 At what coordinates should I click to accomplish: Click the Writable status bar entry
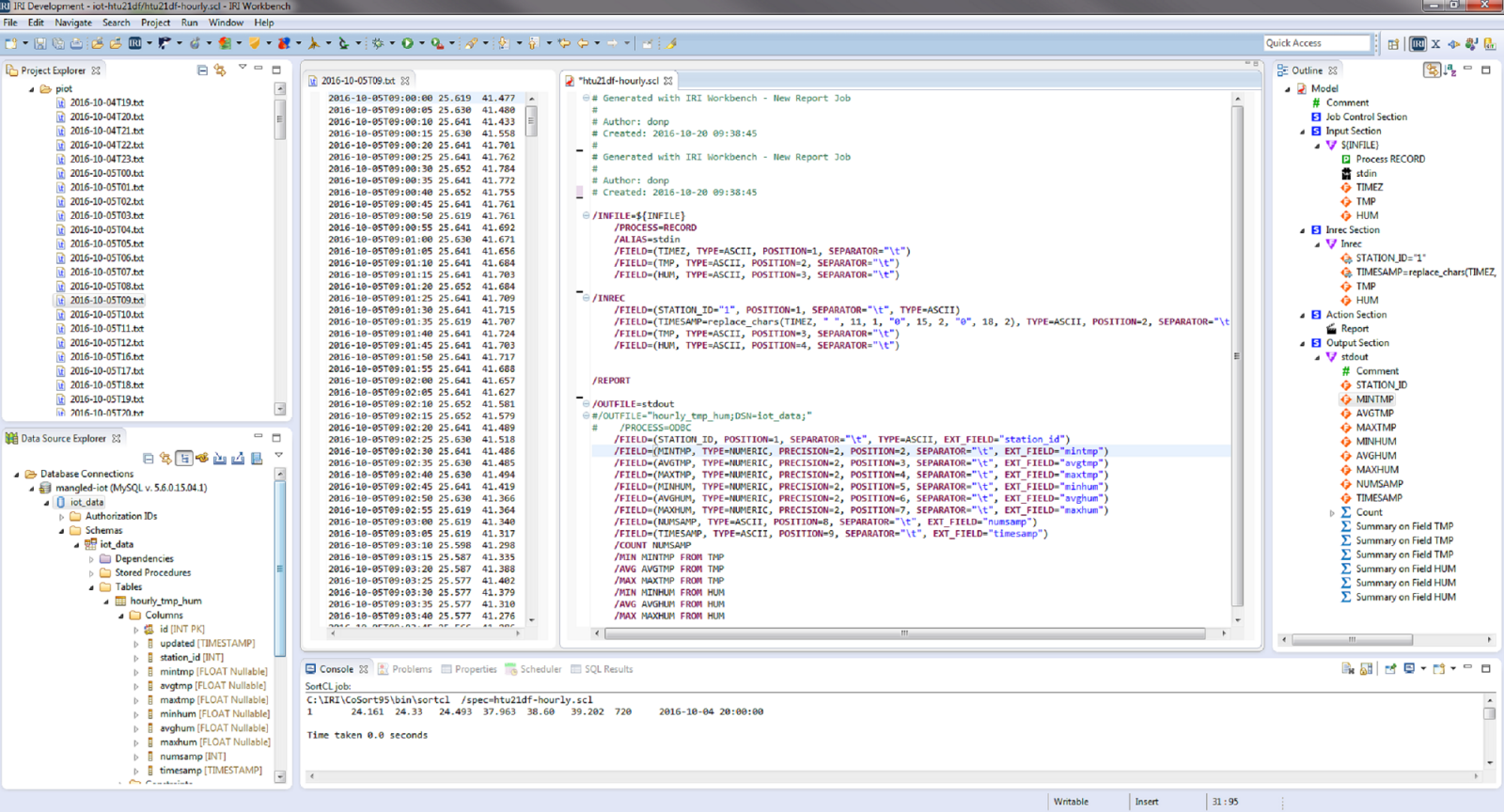(1071, 802)
